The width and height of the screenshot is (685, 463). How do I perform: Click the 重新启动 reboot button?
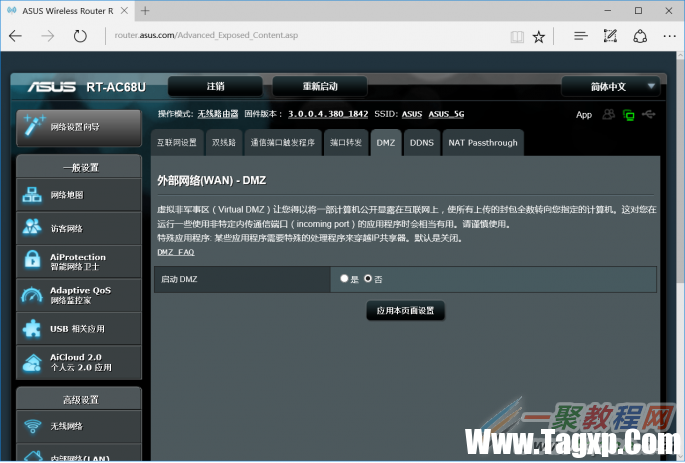(x=320, y=86)
